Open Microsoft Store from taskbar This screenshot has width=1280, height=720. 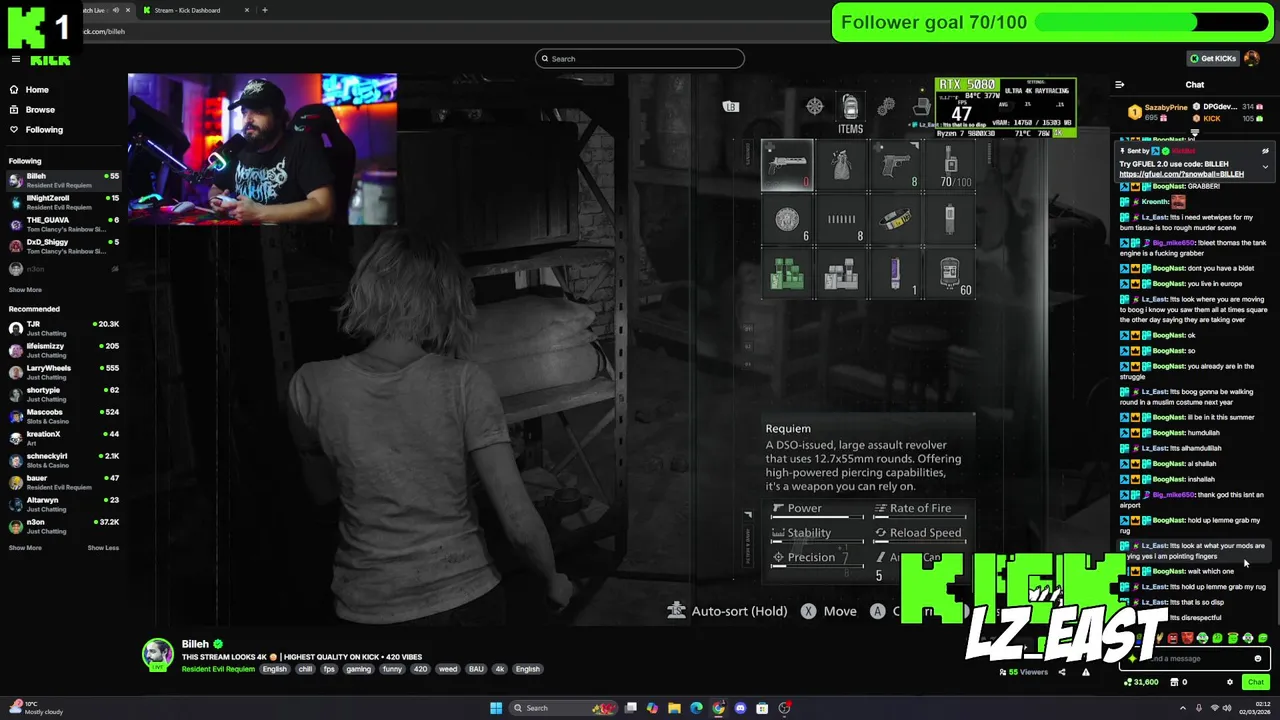(x=762, y=708)
